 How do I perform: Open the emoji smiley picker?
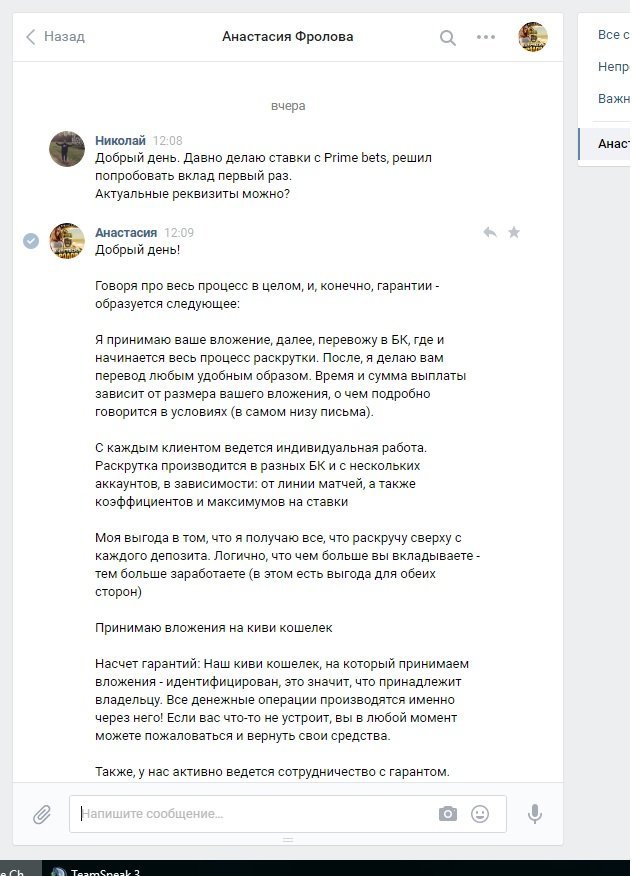point(480,814)
